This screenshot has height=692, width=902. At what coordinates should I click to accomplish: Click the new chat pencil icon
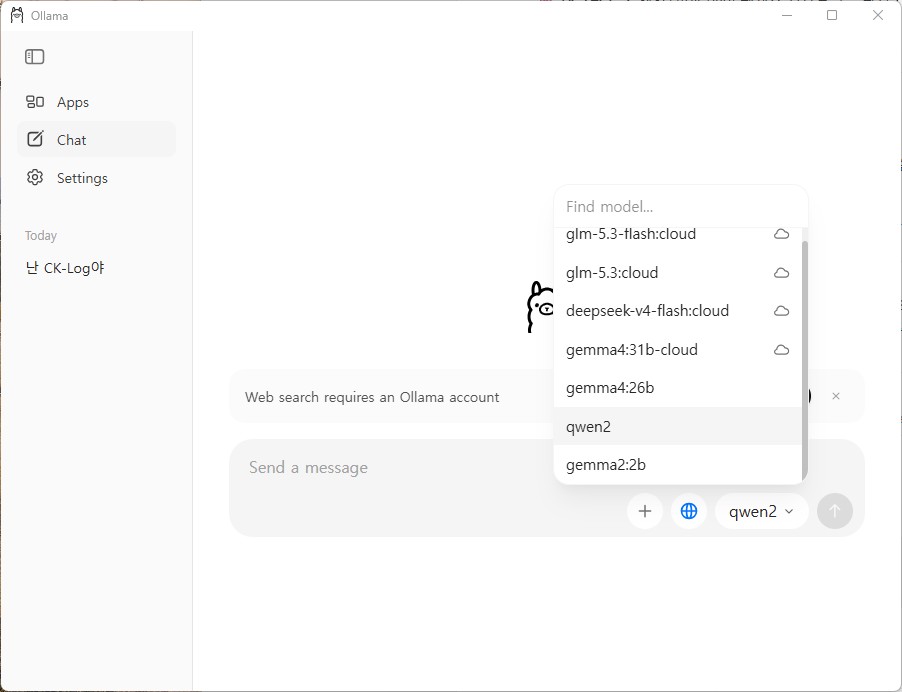[35, 139]
